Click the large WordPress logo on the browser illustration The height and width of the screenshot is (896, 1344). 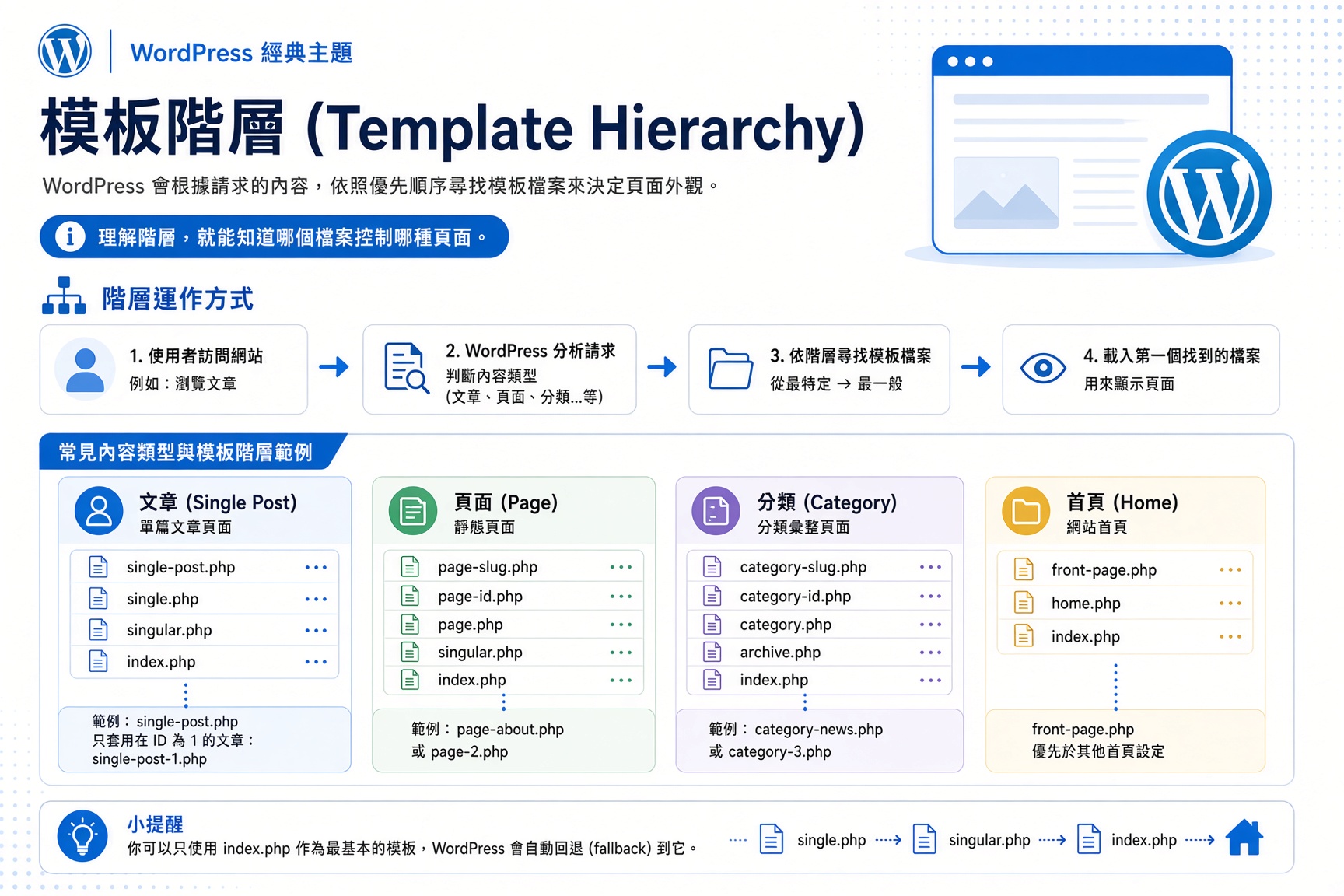point(1209,194)
